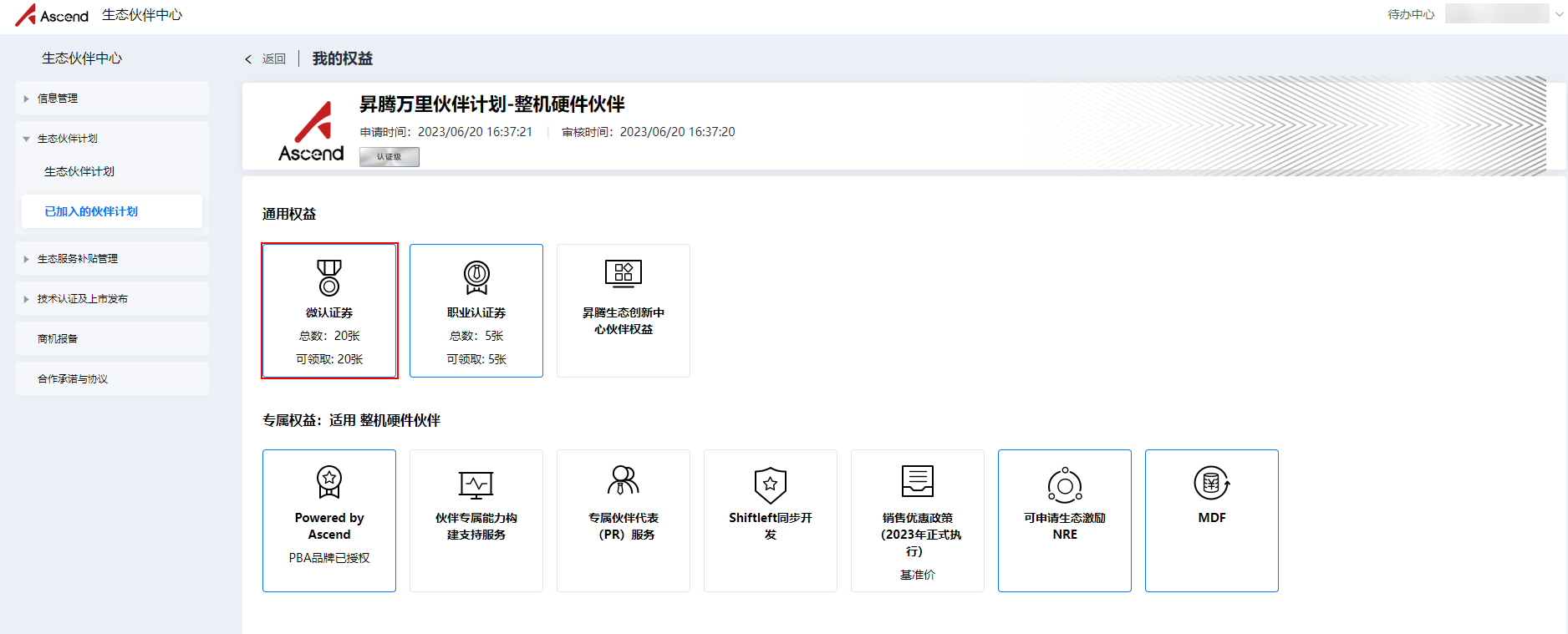Click the back chevron next to 返回
1568x634 pixels.
(x=248, y=59)
